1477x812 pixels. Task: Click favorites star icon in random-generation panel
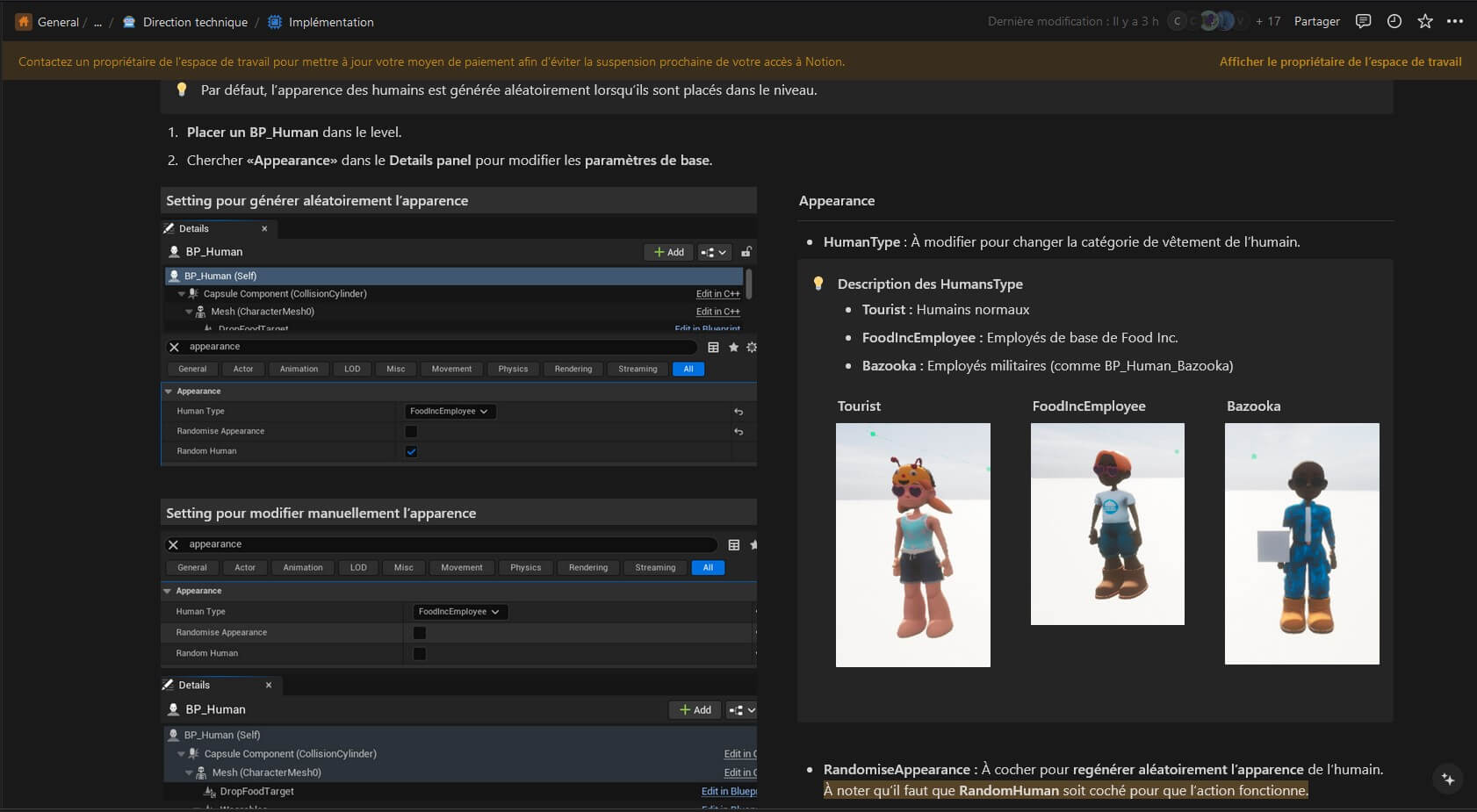(x=733, y=347)
